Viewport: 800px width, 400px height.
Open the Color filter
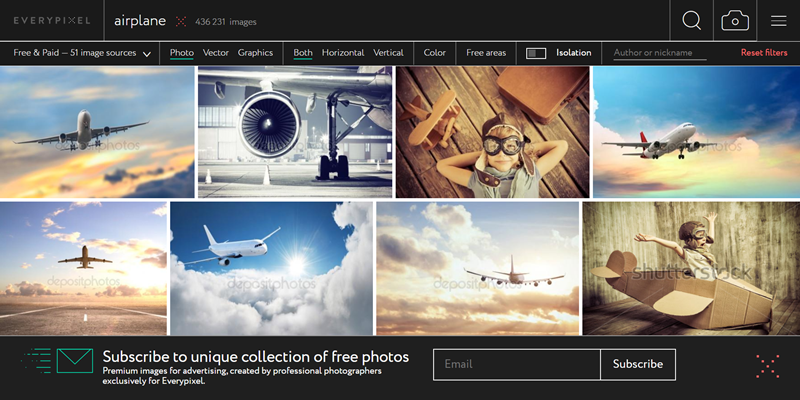(x=435, y=53)
